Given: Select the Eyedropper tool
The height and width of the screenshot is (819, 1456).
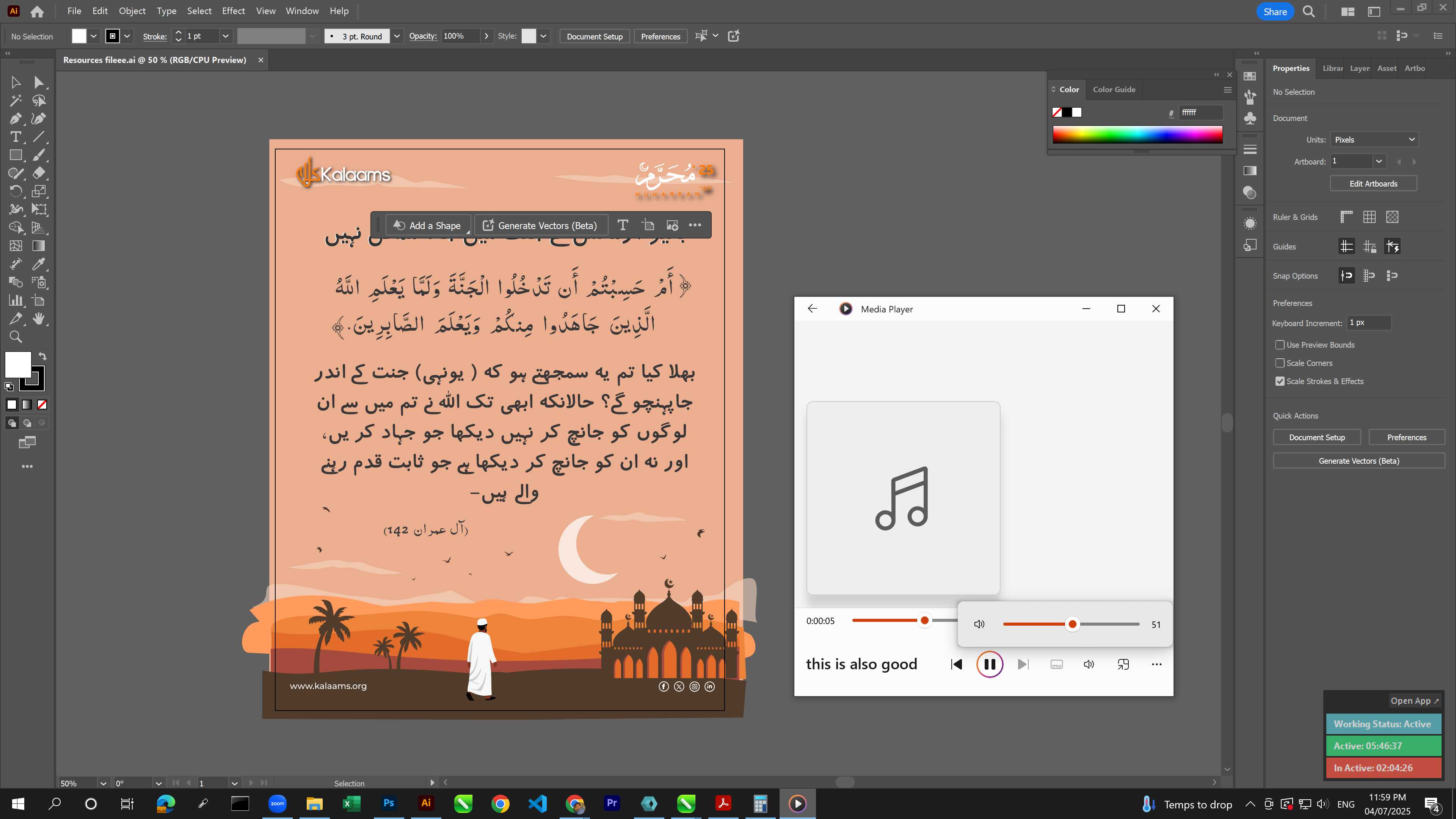Looking at the screenshot, I should [39, 264].
